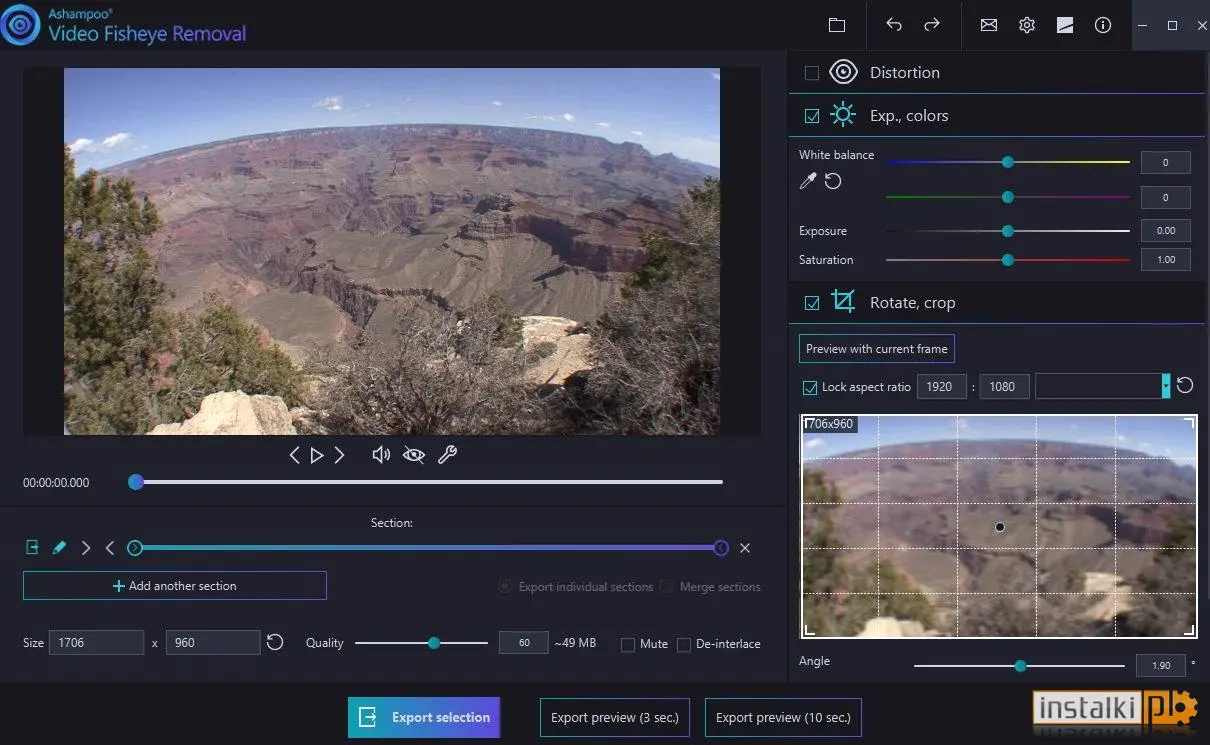The image size is (1210, 745).
Task: Redo the last change
Action: [x=932, y=25]
